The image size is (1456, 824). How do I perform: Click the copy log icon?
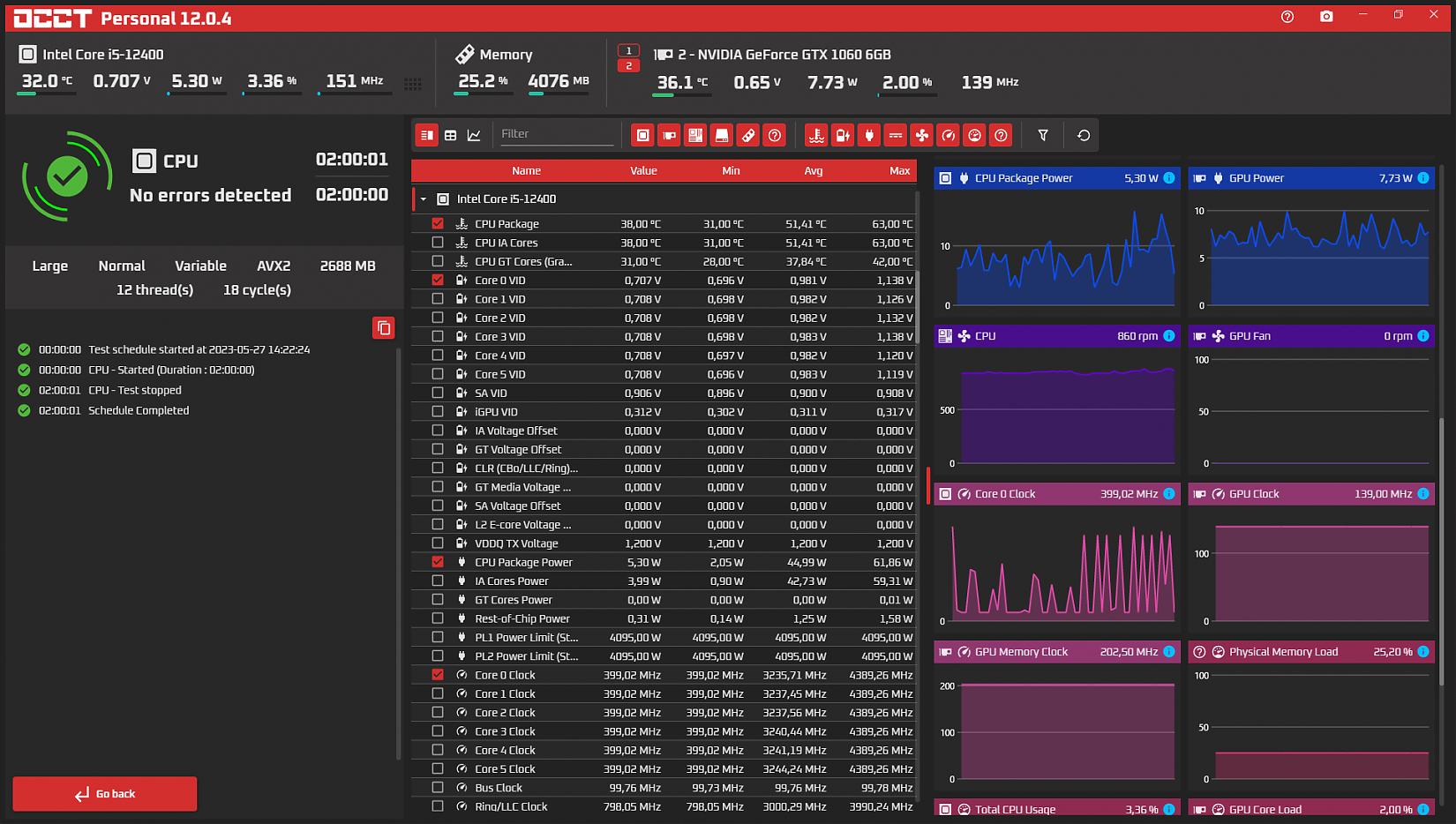(x=383, y=328)
